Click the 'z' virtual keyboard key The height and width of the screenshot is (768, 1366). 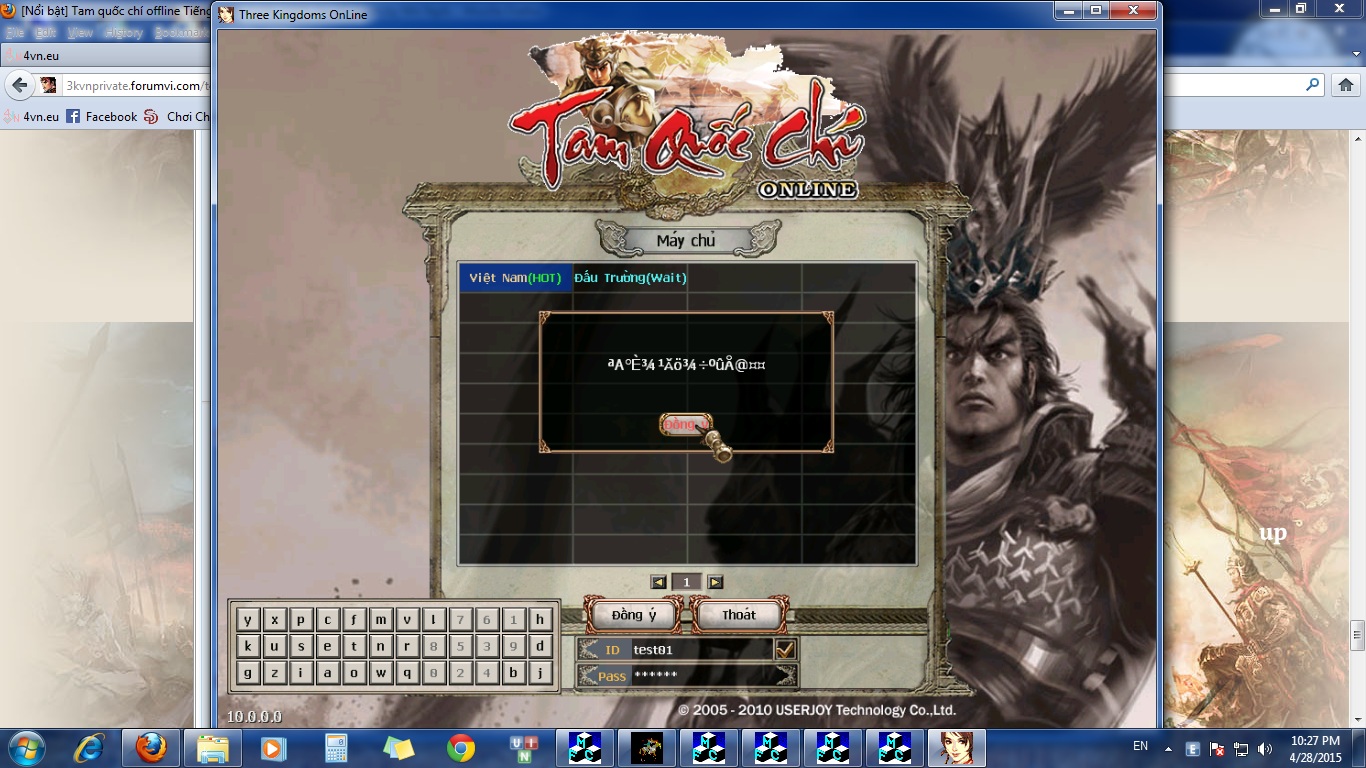coord(274,673)
